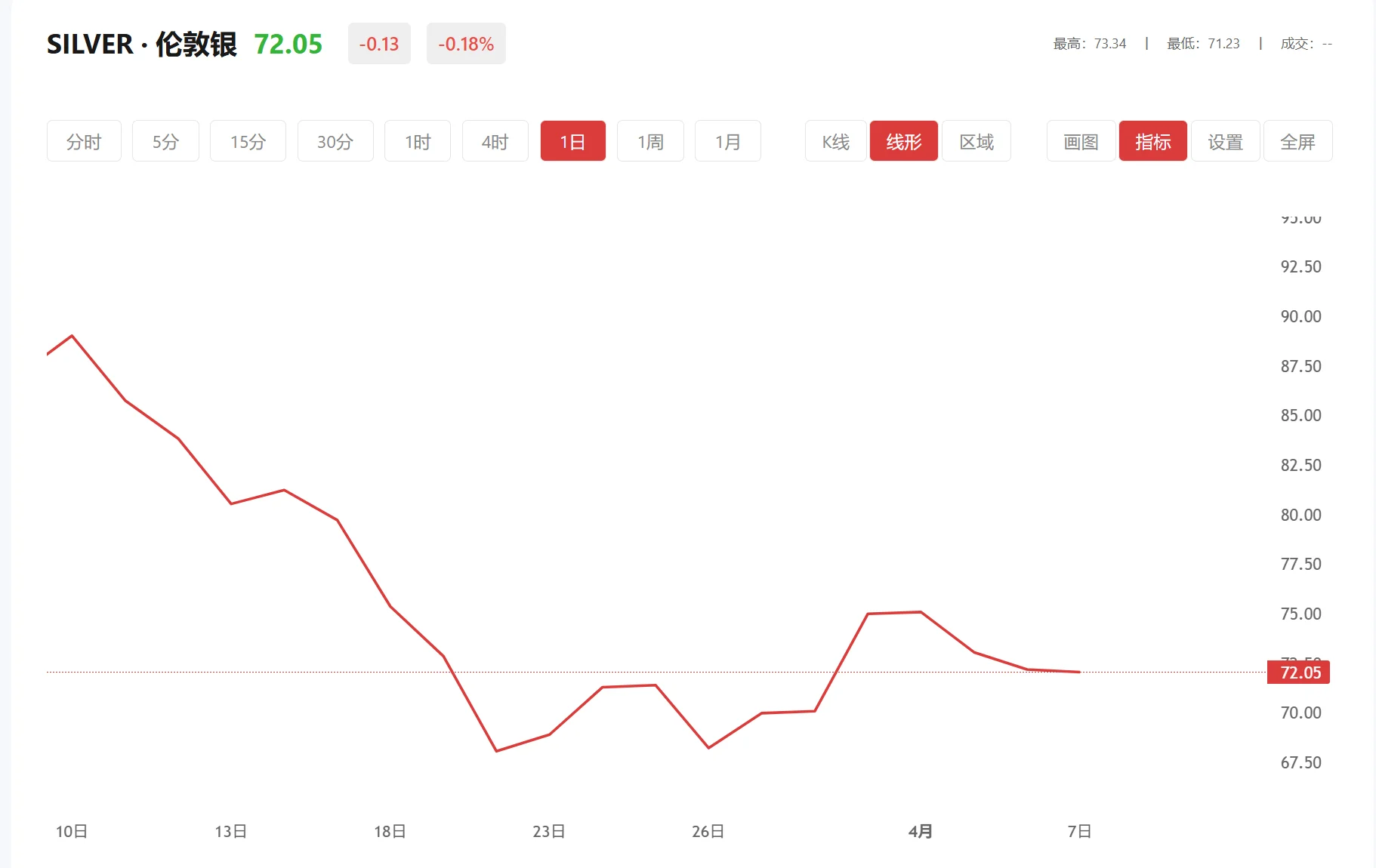Select the 线形 line chart style

pos(903,140)
